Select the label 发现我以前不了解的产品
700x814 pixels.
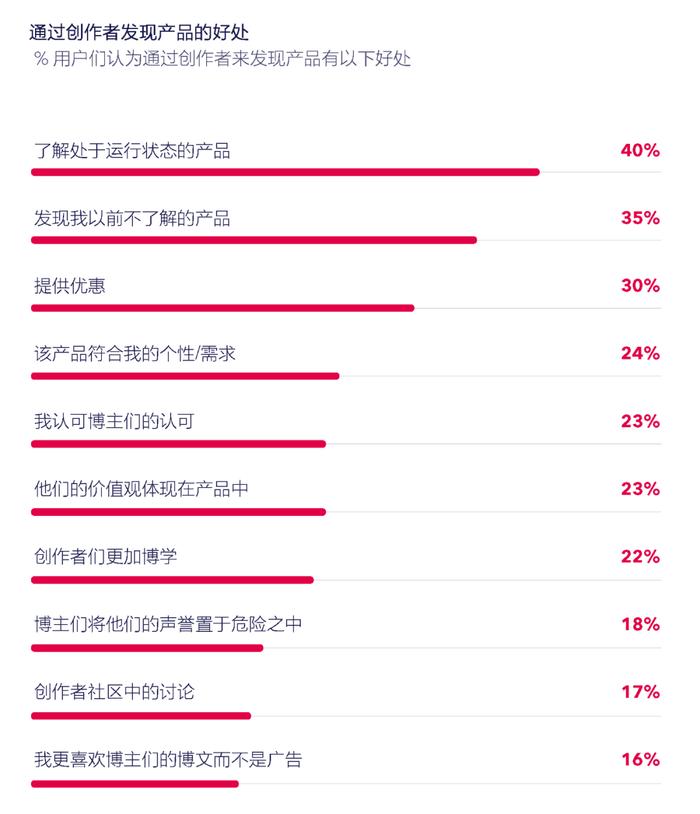[132, 218]
